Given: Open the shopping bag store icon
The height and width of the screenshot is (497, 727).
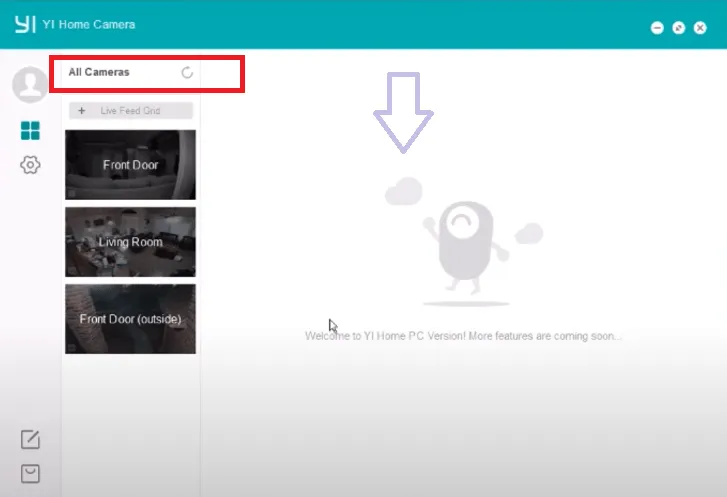Looking at the screenshot, I should pos(30,474).
